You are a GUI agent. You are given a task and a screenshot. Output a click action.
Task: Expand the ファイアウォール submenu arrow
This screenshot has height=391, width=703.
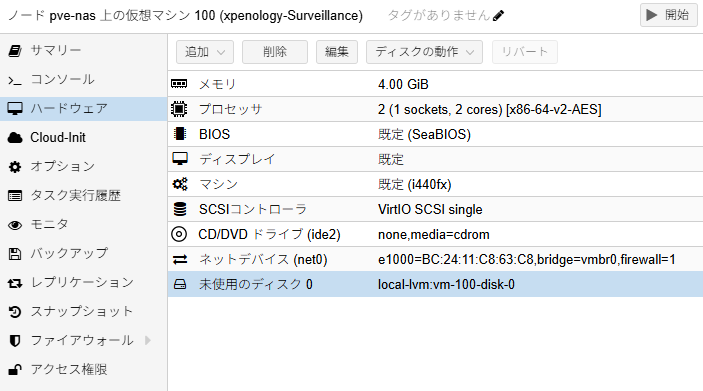[x=148, y=340]
